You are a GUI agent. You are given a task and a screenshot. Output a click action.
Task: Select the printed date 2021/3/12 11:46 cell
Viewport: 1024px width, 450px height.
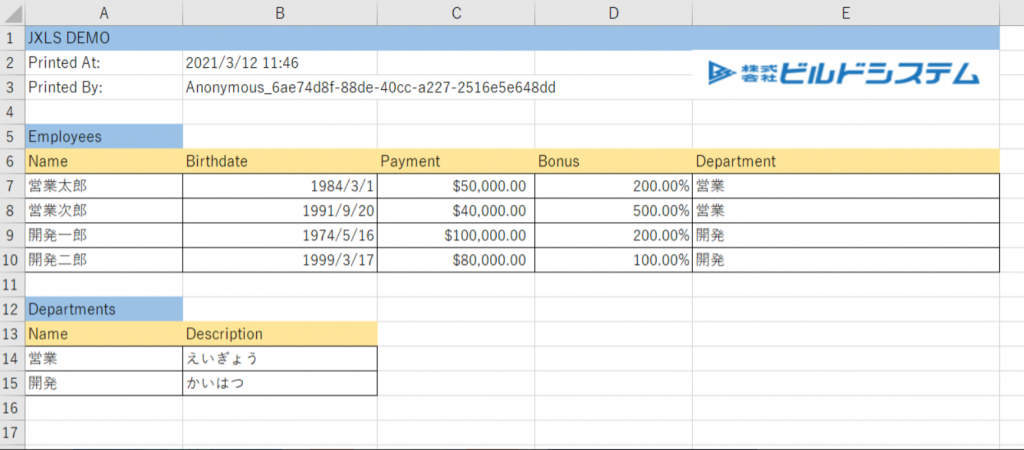(280, 63)
